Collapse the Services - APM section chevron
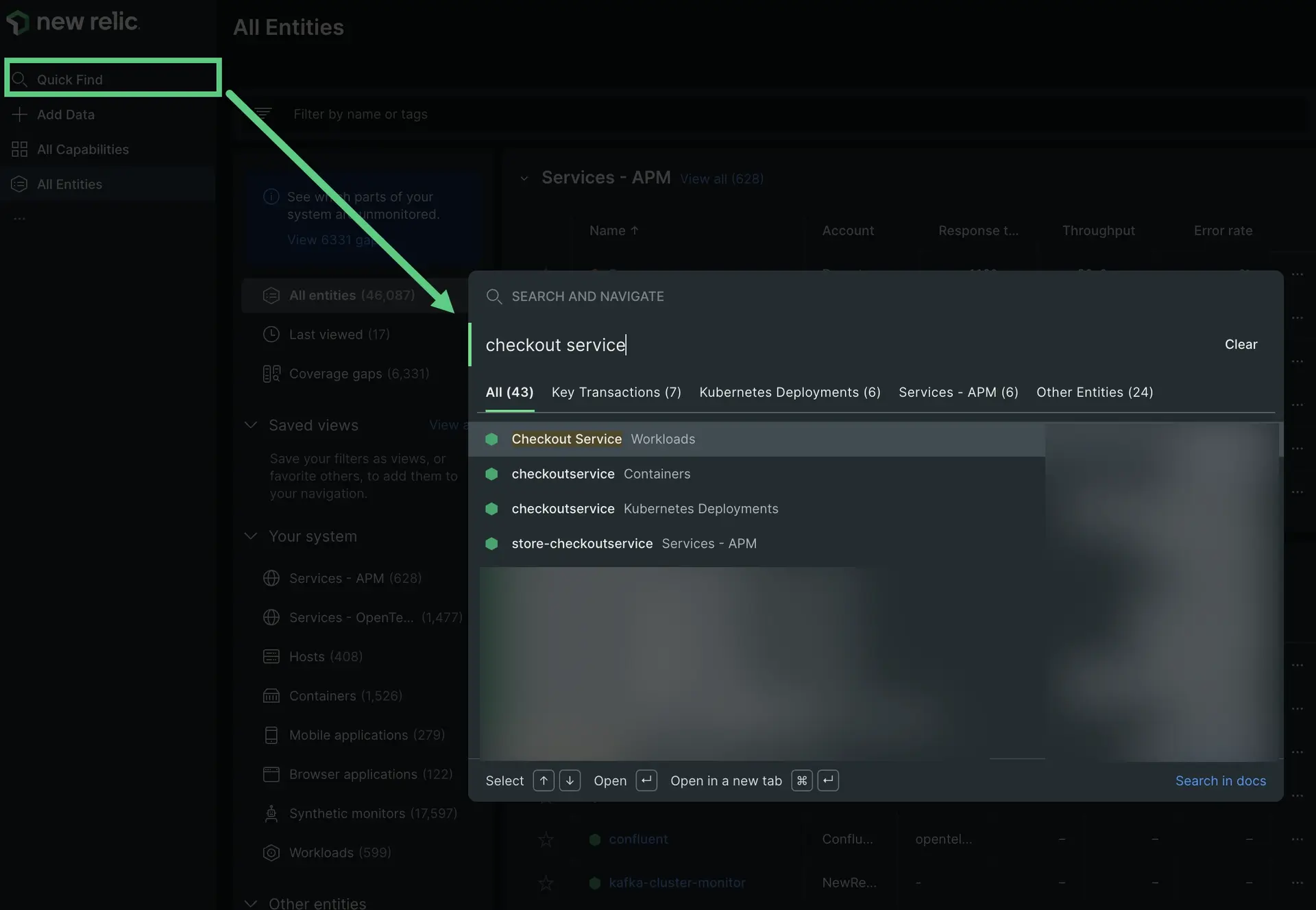 click(x=524, y=178)
